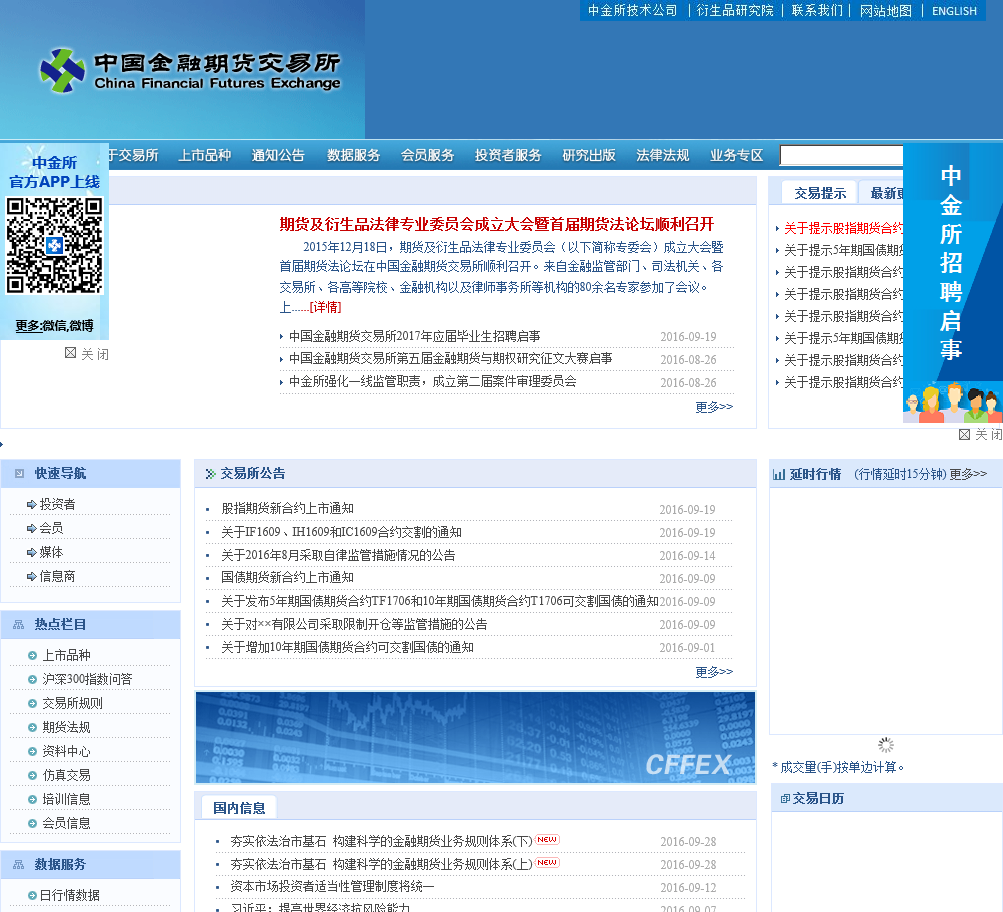The height and width of the screenshot is (912, 1003).
Task: Open the CFFEX chart banner image
Action: point(475,737)
